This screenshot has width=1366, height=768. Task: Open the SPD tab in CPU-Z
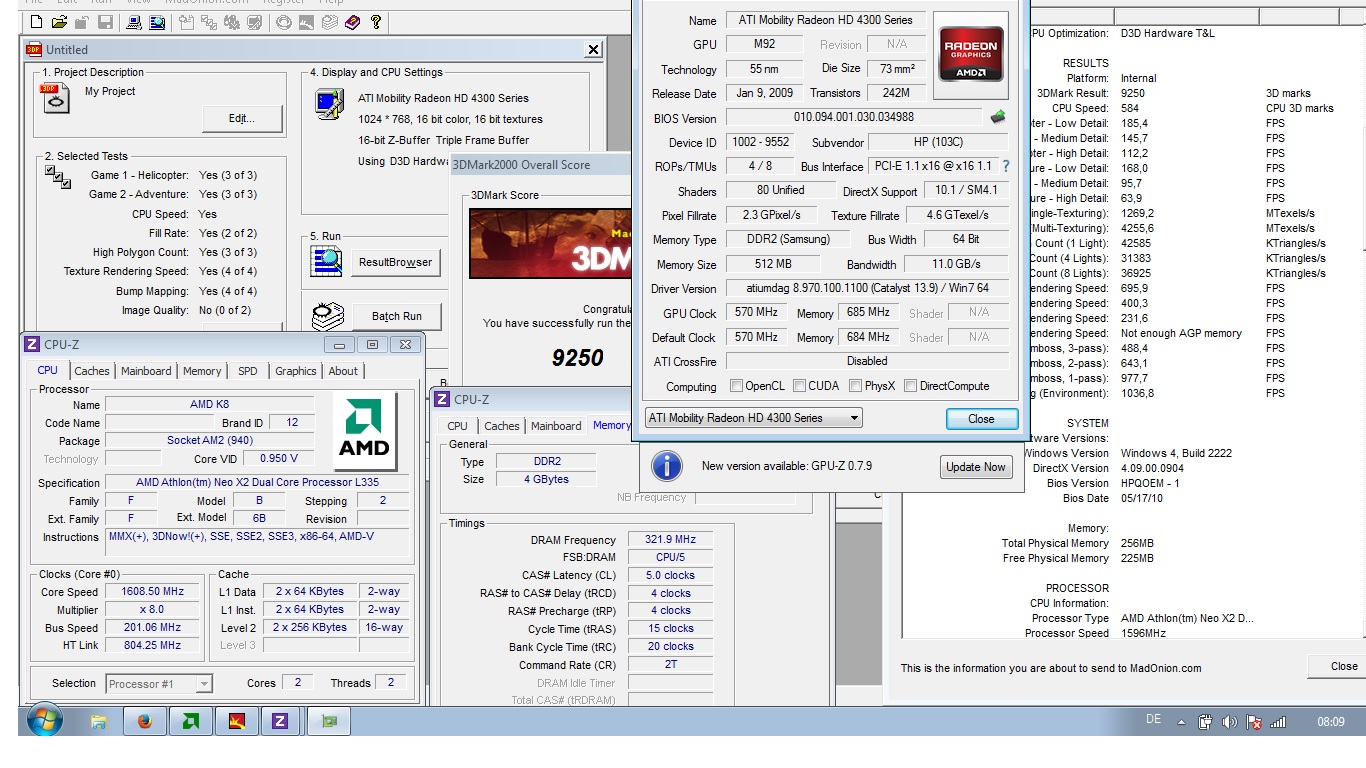pos(248,371)
